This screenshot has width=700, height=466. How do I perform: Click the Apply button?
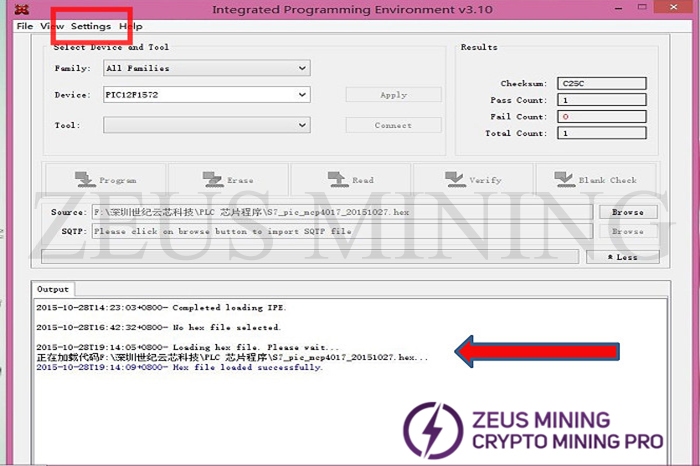point(393,95)
